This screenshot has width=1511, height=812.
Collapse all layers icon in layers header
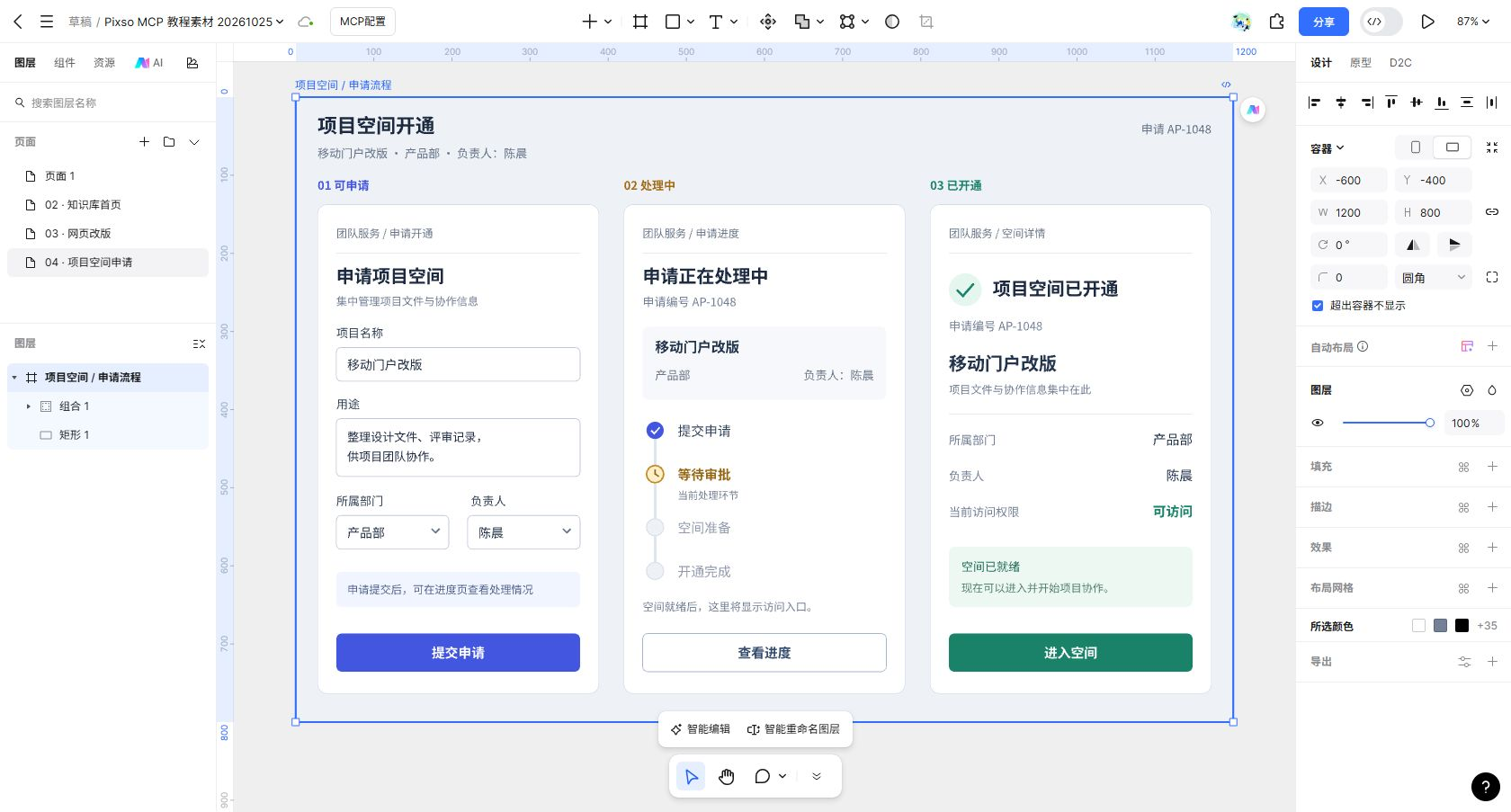[199, 344]
